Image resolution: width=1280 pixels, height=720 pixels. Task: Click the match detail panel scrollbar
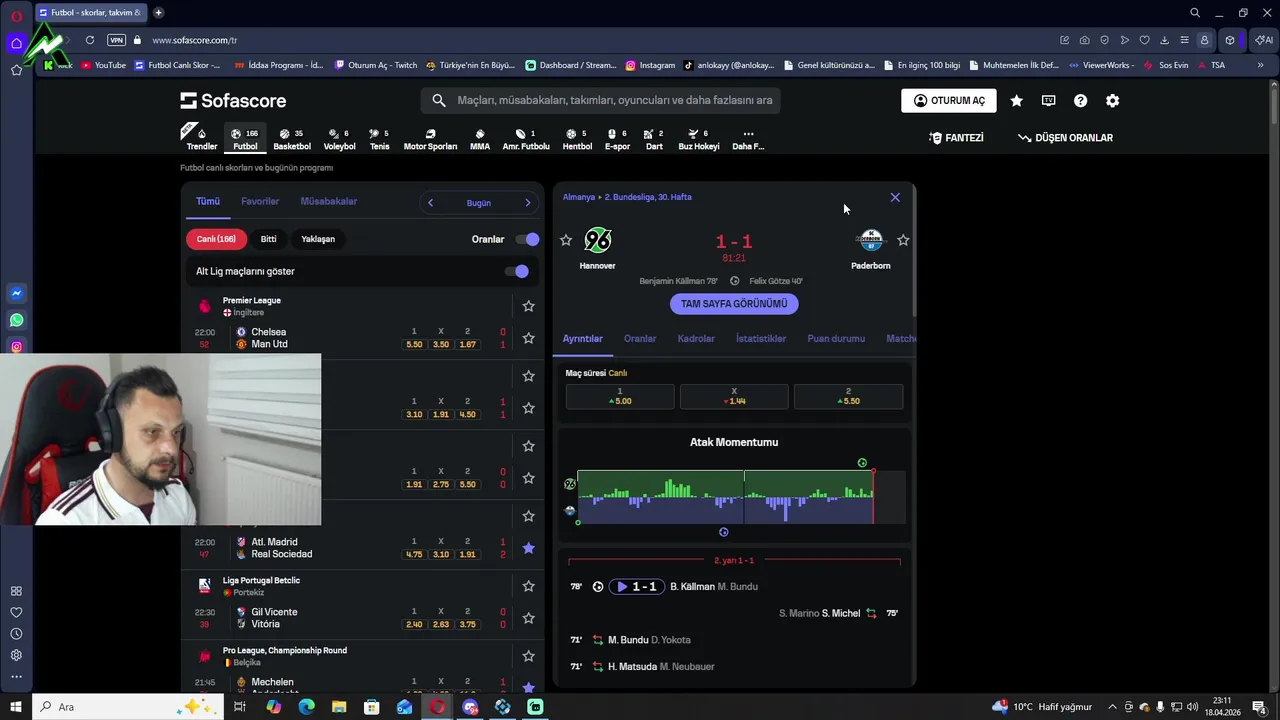[914, 253]
